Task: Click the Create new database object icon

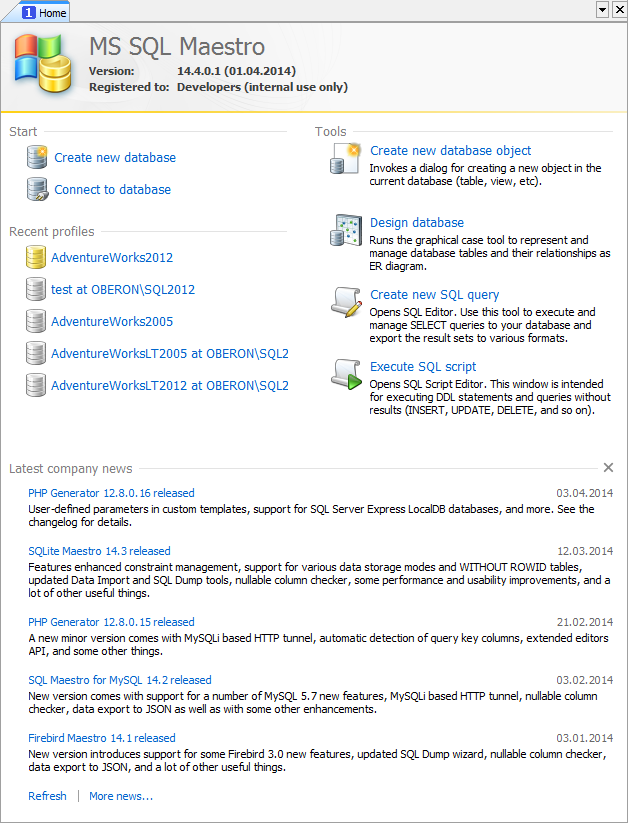Action: (x=345, y=158)
